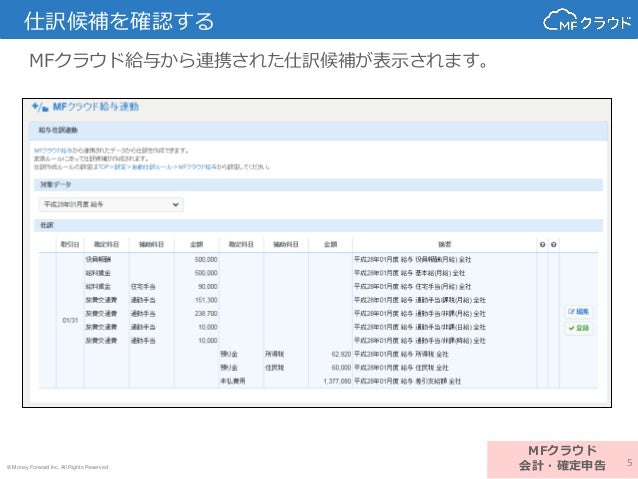
Task: Click the 仕訳 section header bar
Action: point(318,225)
